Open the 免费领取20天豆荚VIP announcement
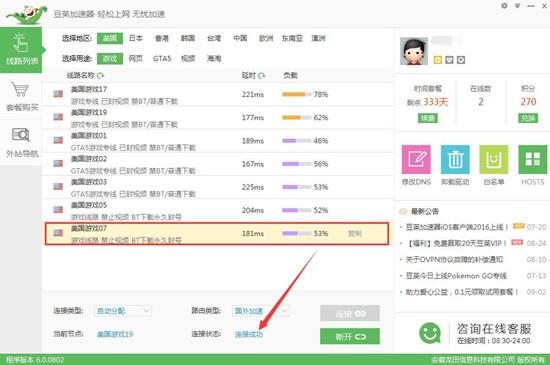The image size is (550, 365). [x=456, y=243]
